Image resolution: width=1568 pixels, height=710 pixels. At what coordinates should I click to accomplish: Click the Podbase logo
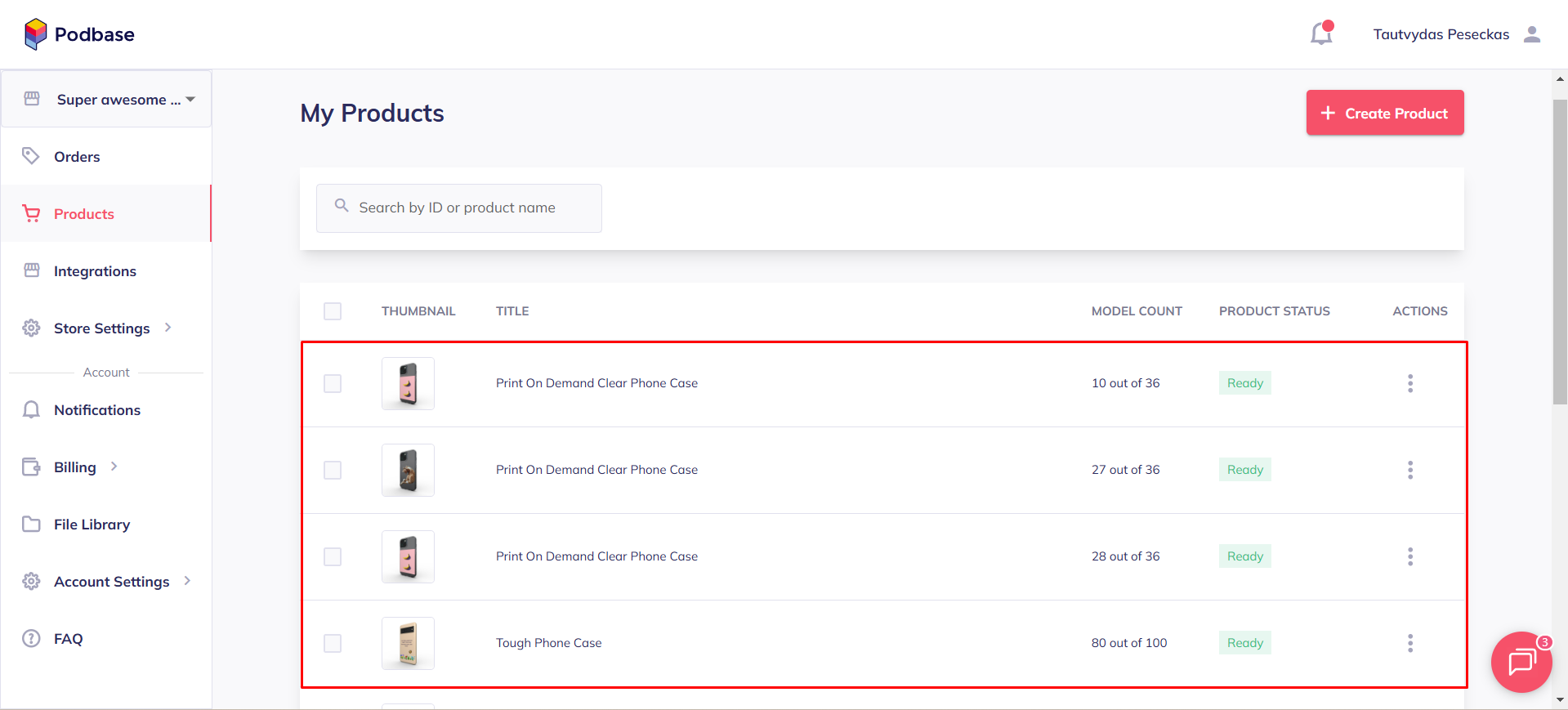[79, 34]
